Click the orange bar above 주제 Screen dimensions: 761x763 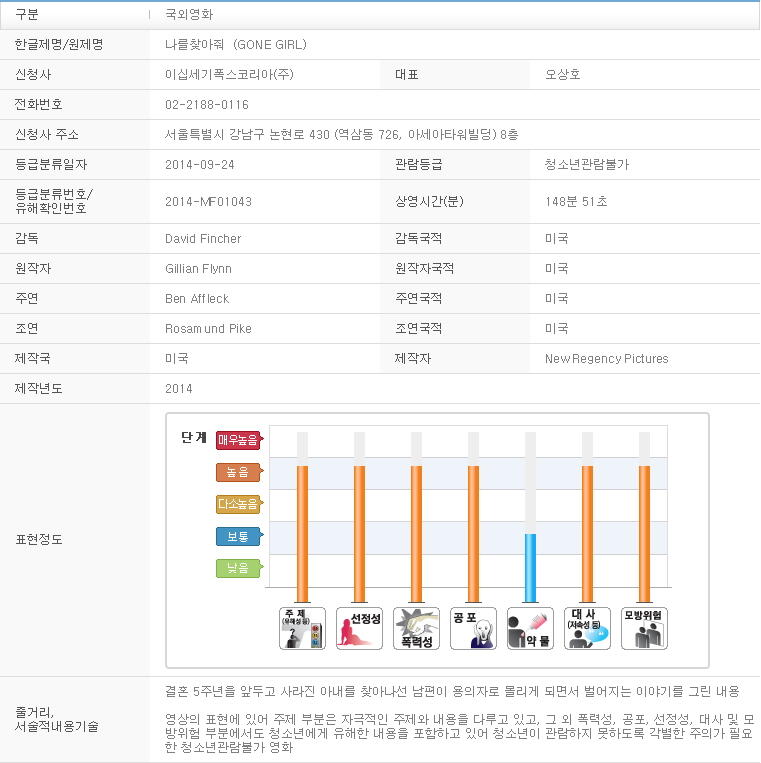pos(302,534)
